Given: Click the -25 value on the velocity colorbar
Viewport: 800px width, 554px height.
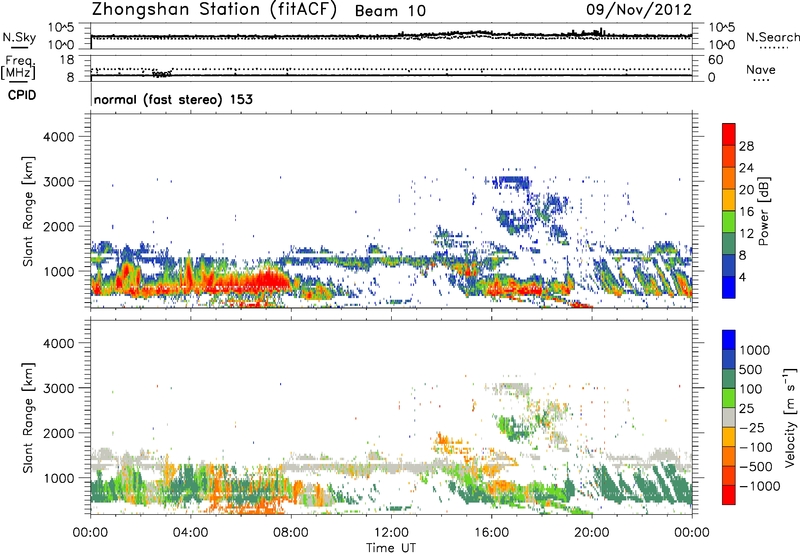Looking at the screenshot, I should coord(753,428).
